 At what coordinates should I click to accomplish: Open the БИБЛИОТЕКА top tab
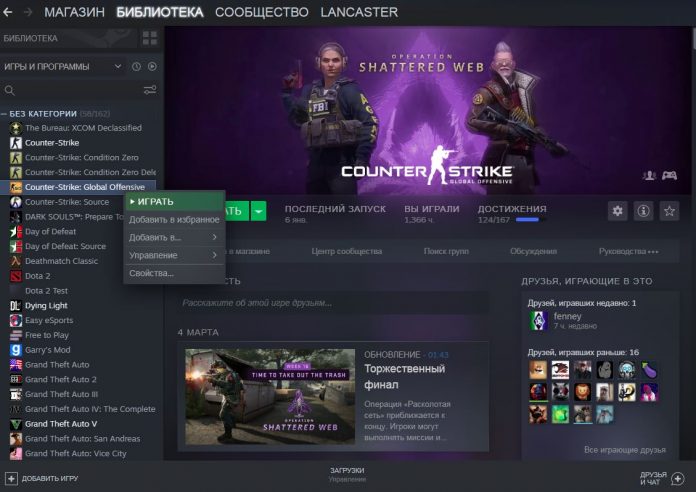point(160,12)
